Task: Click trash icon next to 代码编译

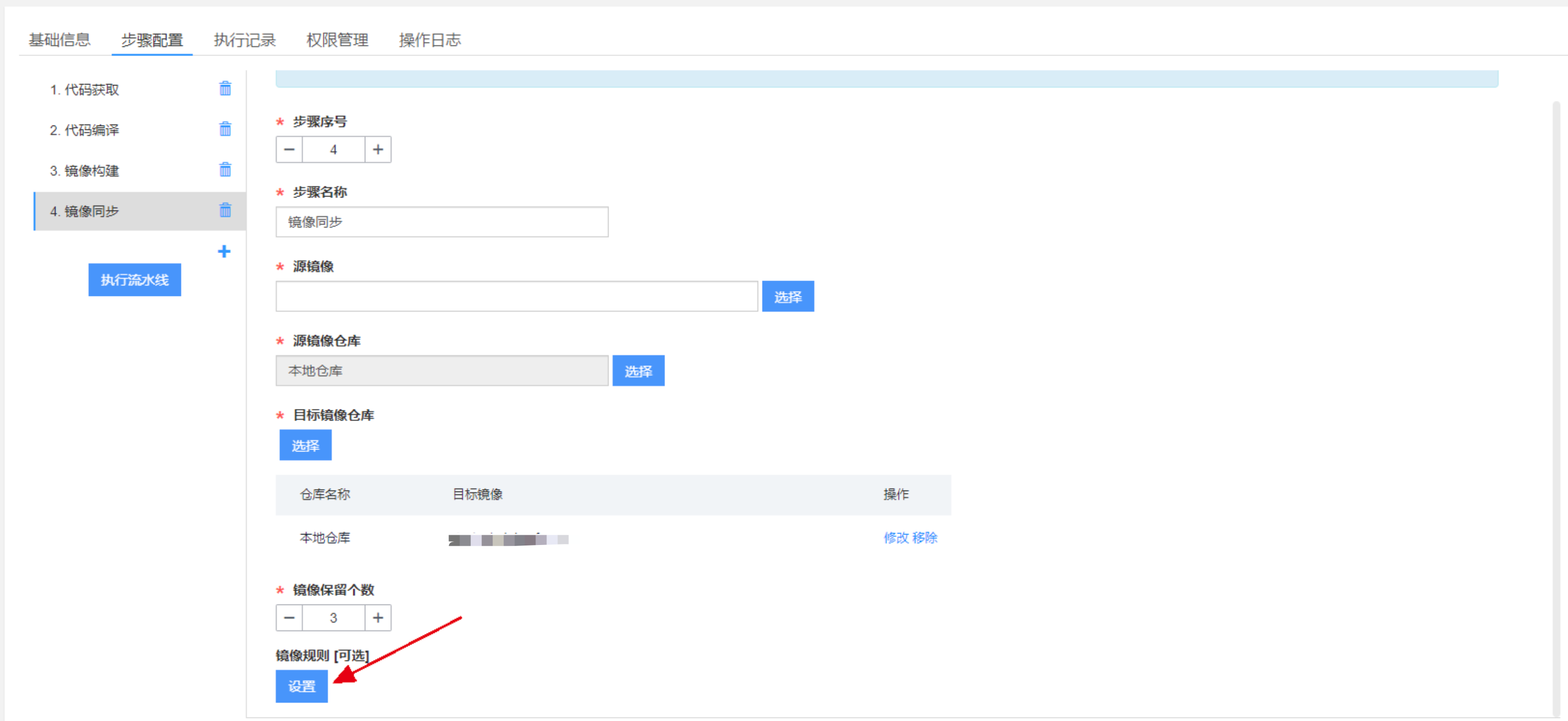Action: click(x=225, y=129)
